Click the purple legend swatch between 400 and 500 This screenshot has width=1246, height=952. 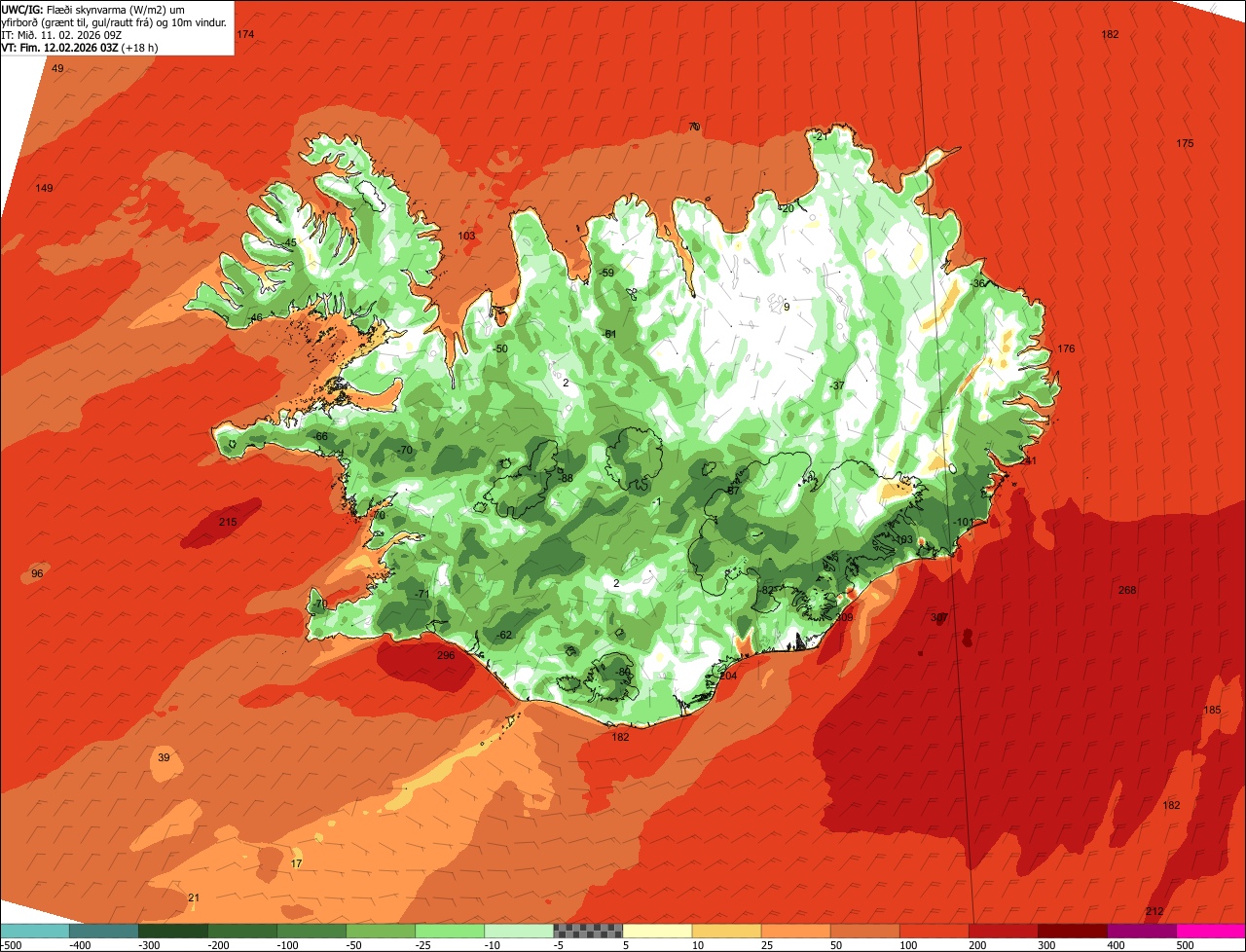1141,931
